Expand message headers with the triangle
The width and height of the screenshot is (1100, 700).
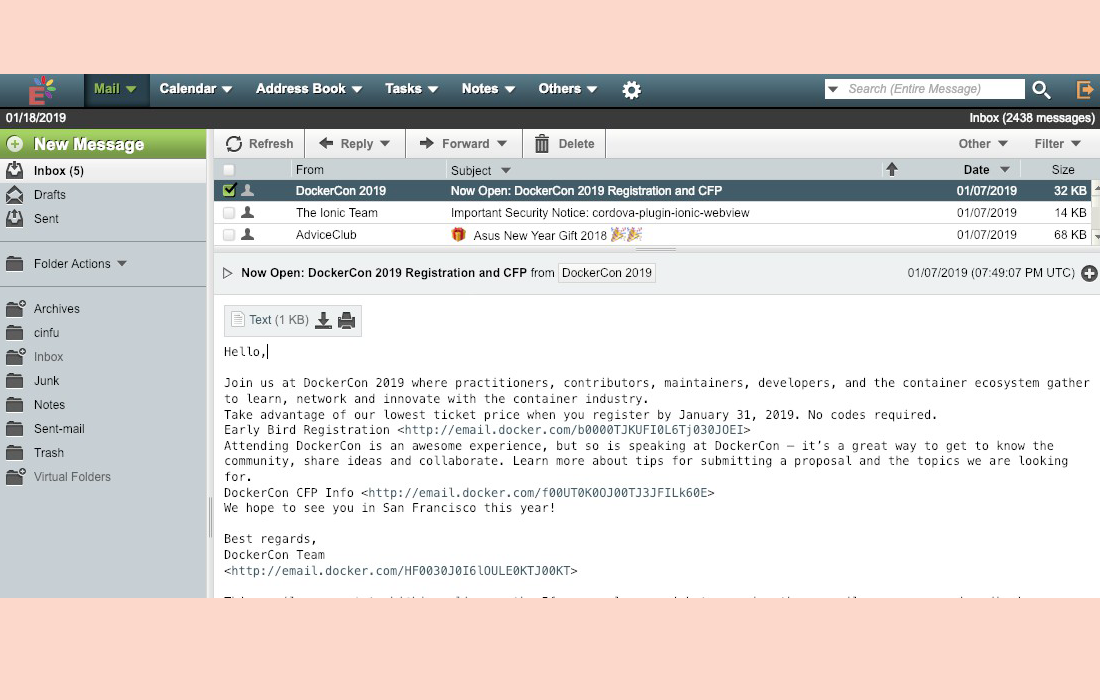point(227,273)
